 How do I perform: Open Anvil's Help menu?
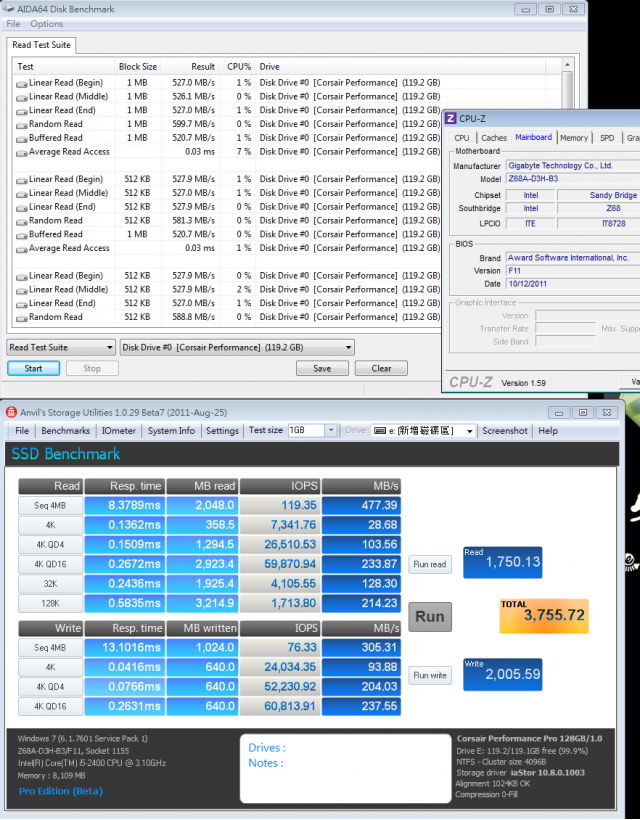pos(548,431)
